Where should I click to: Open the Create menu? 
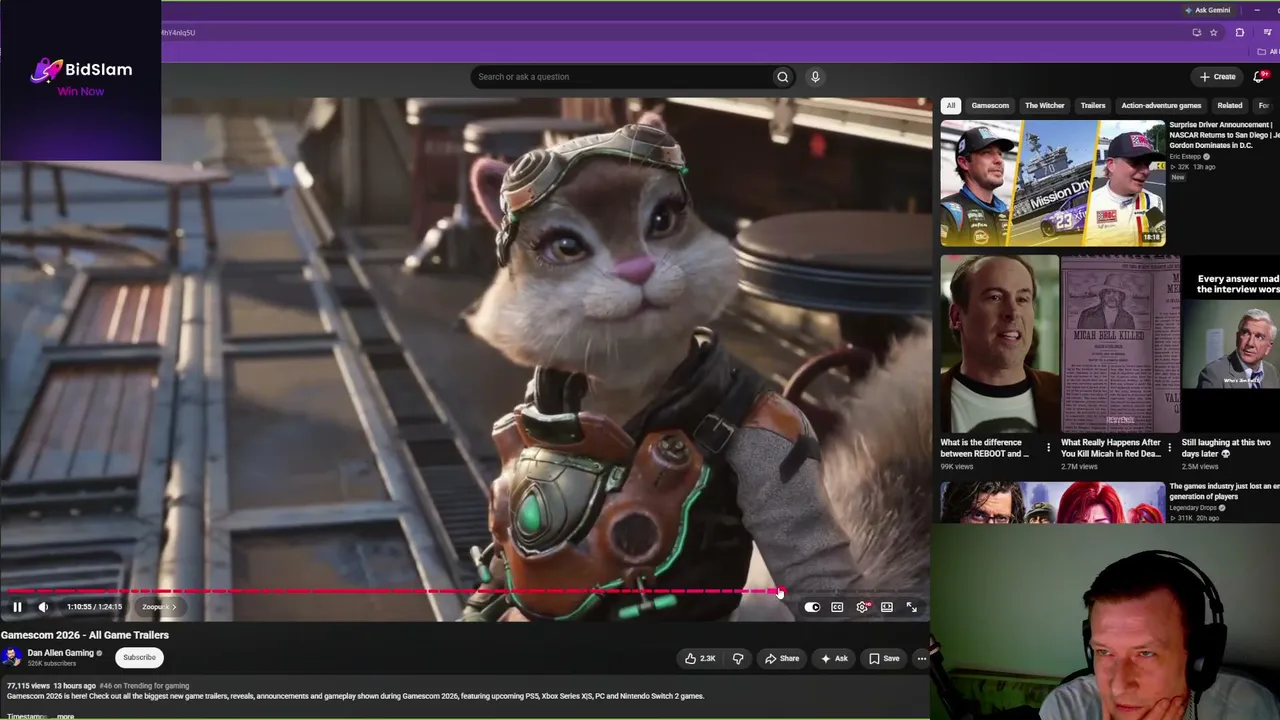[x=1218, y=77]
